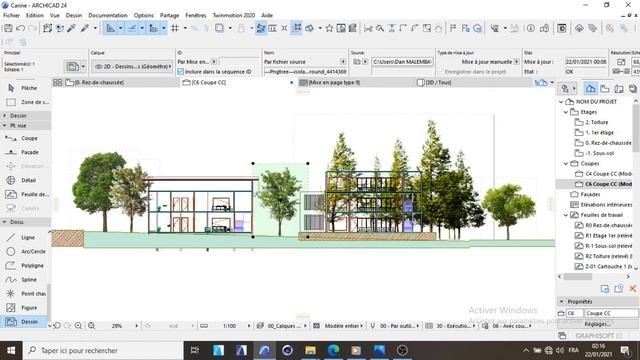Viewport: 640px width, 360px height.
Task: Close the C6 Coupe CC tab
Action: pos(291,82)
